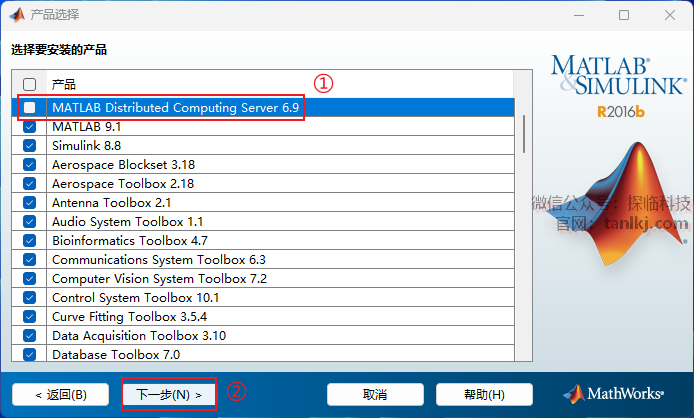This screenshot has height=418, width=694.
Task: Select the Simulink 8.8 row text
Action: 86,146
